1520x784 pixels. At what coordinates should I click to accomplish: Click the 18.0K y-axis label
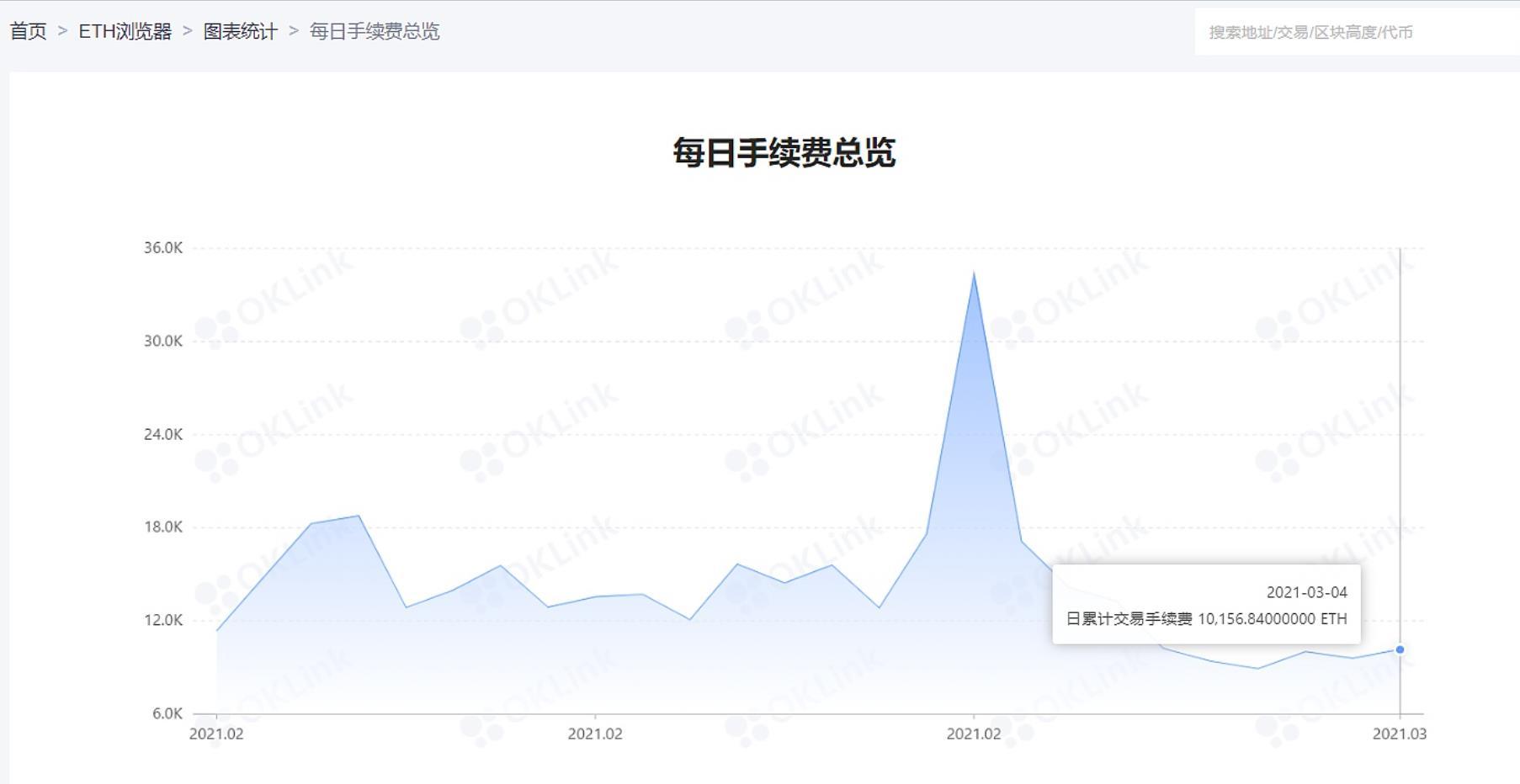[x=165, y=527]
